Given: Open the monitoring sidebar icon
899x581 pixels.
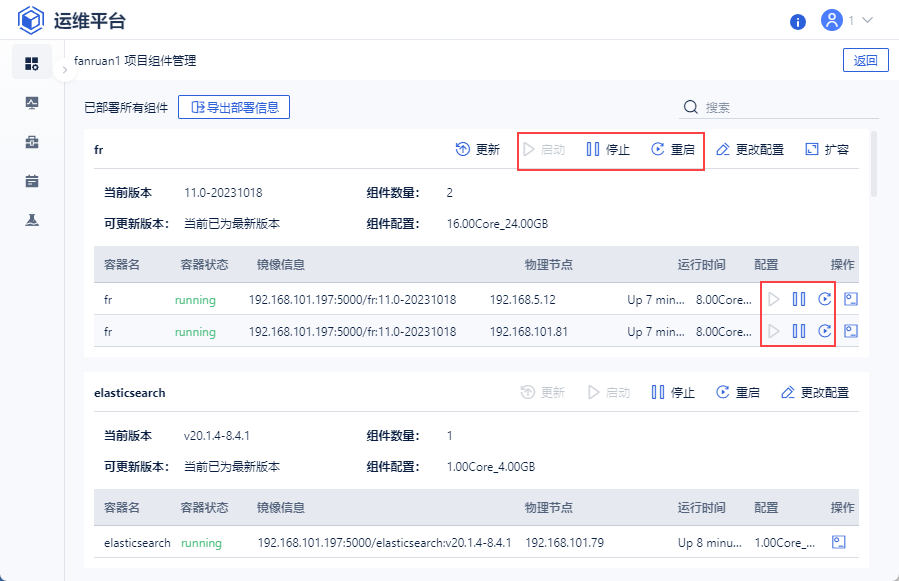Looking at the screenshot, I should click(32, 103).
